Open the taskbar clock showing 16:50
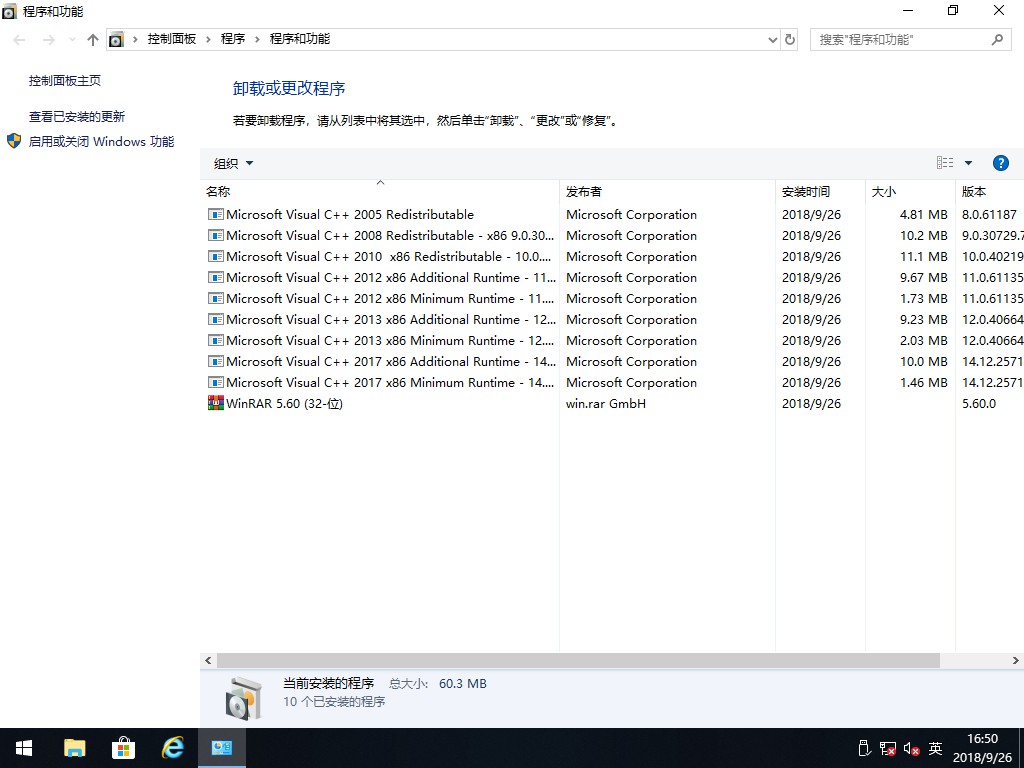This screenshot has height=768, width=1024. point(982,748)
